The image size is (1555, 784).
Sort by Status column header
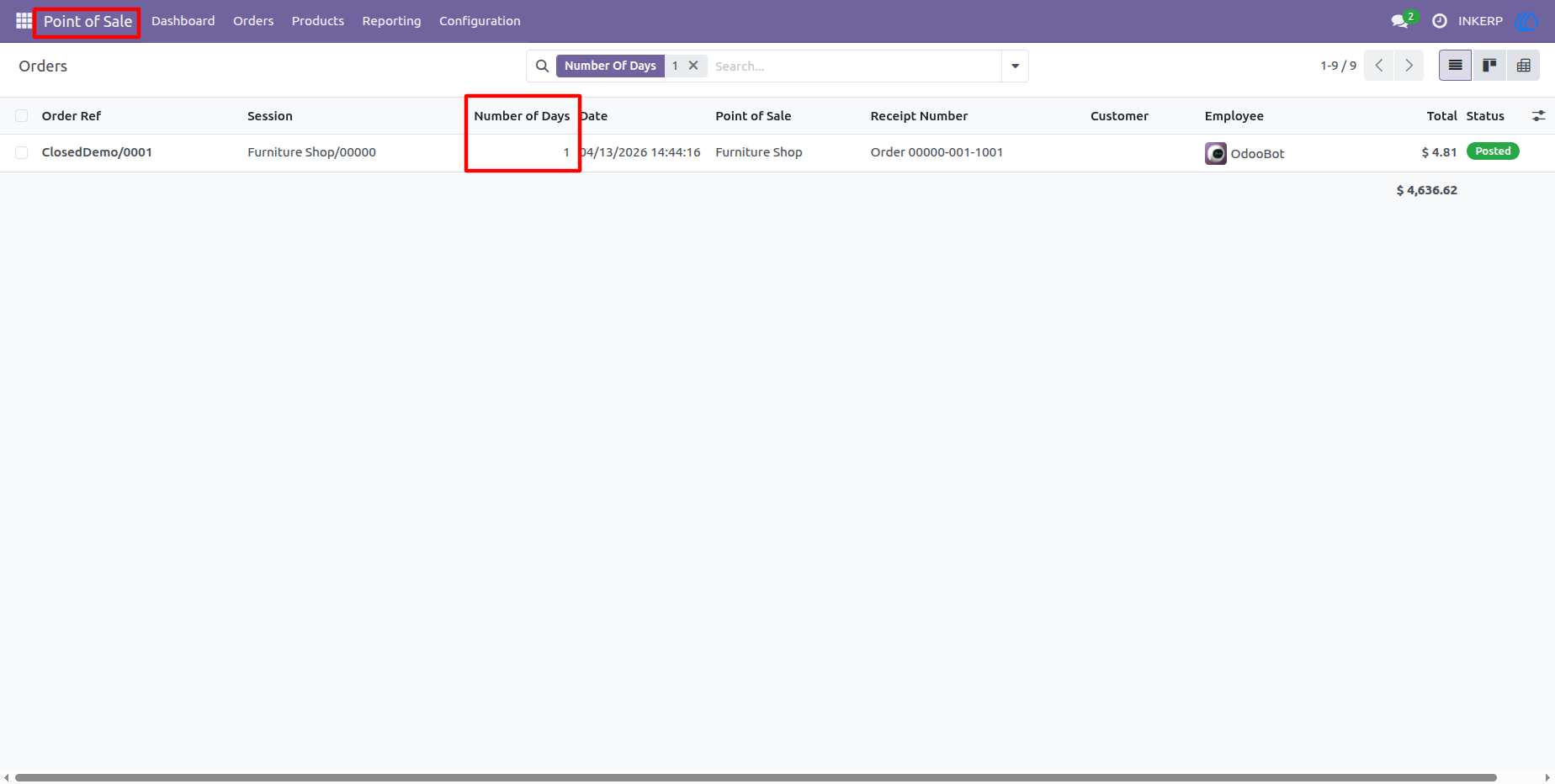(1485, 116)
